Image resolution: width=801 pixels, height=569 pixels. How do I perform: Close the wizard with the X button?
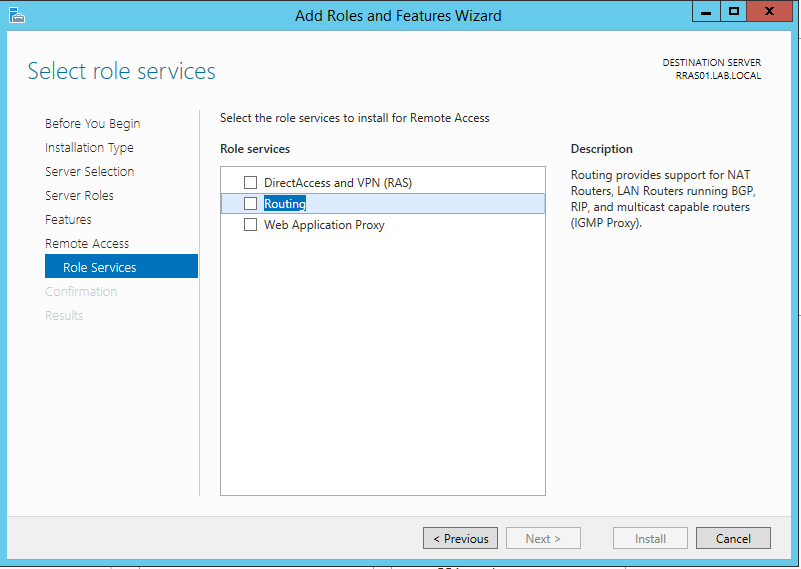click(x=769, y=11)
